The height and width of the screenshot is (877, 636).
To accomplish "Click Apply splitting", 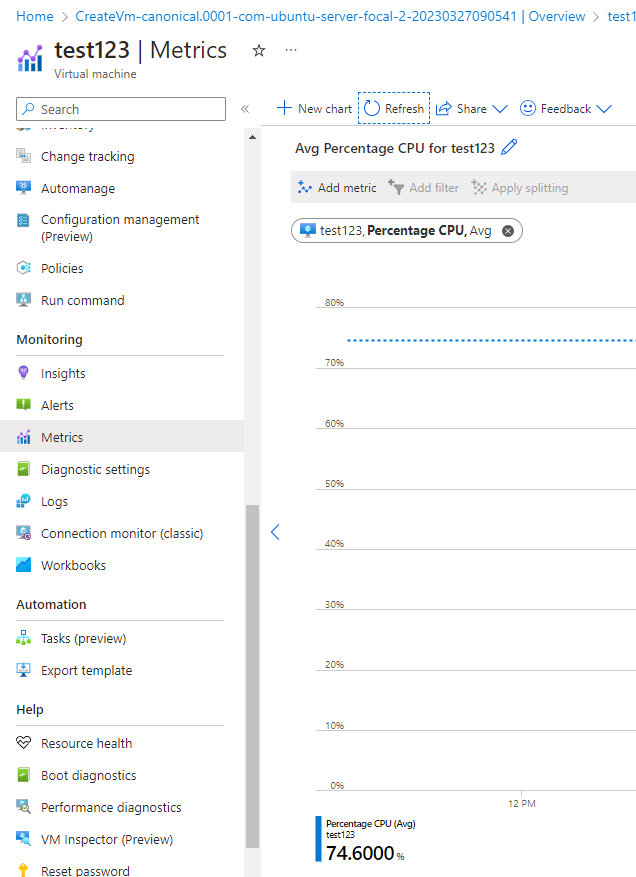I will point(520,187).
